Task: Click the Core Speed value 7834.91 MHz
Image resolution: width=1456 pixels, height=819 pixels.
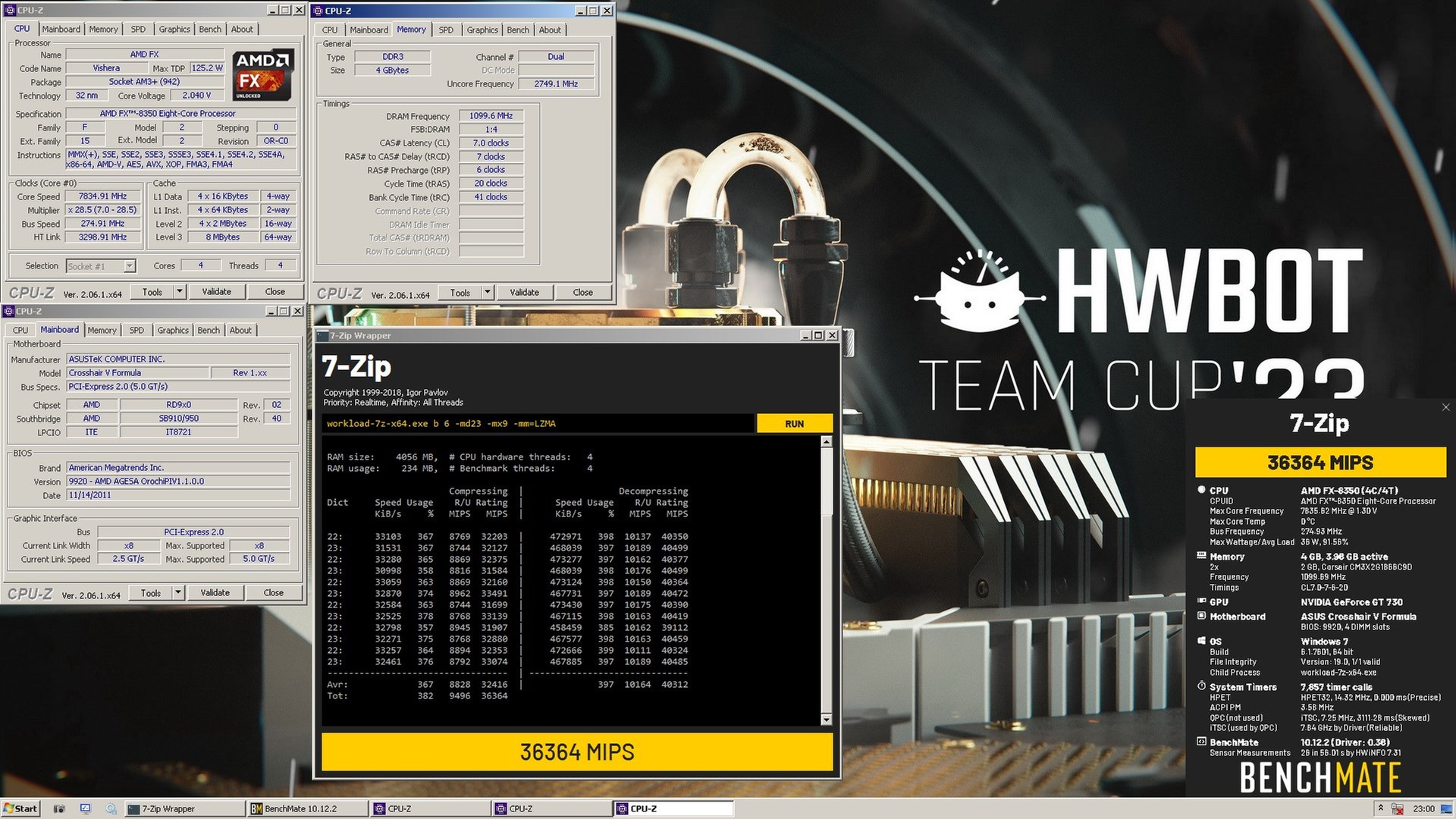Action: click(103, 196)
